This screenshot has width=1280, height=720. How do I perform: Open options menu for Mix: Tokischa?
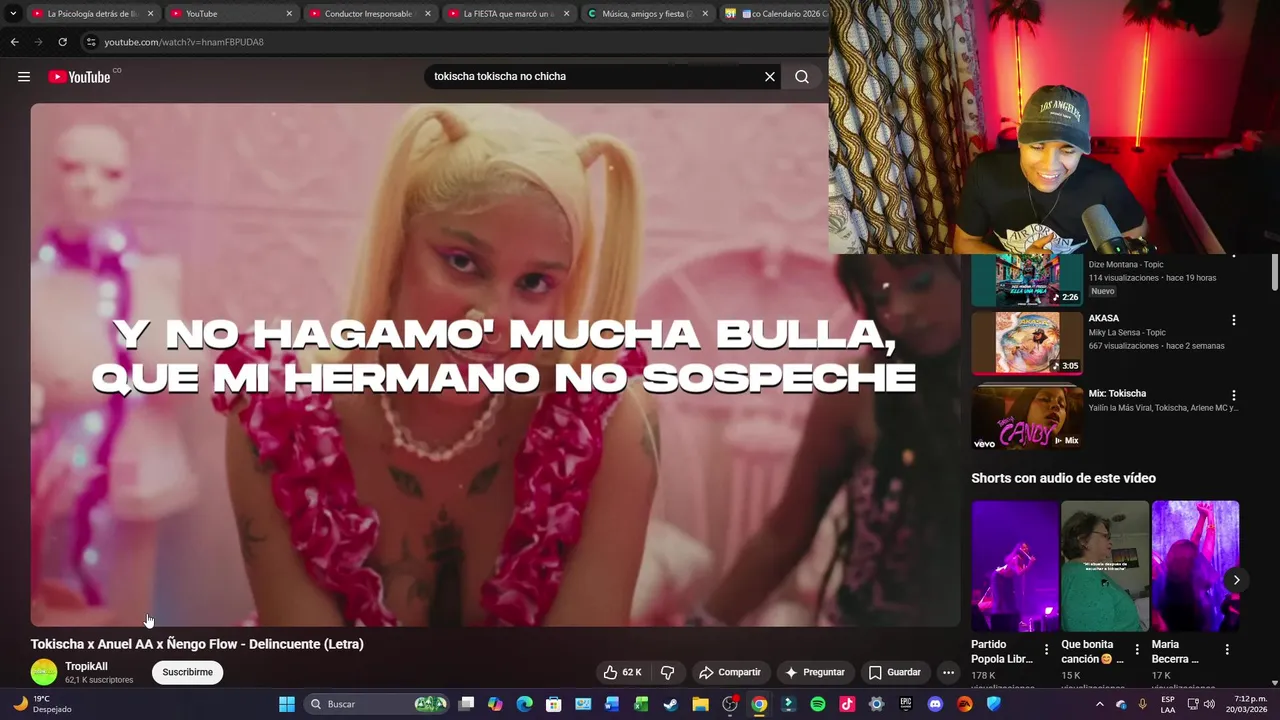(x=1233, y=395)
